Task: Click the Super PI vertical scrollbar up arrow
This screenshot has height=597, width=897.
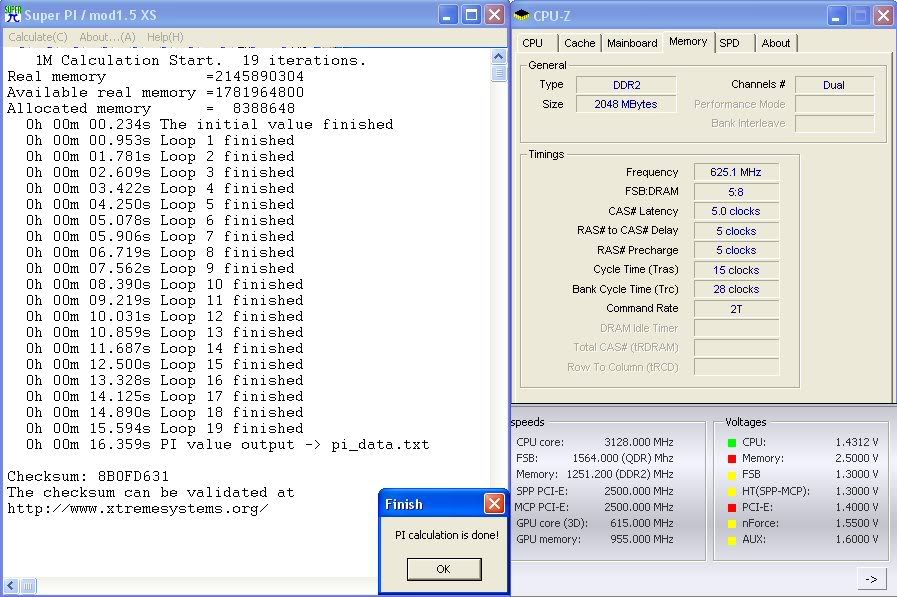Action: (499, 57)
